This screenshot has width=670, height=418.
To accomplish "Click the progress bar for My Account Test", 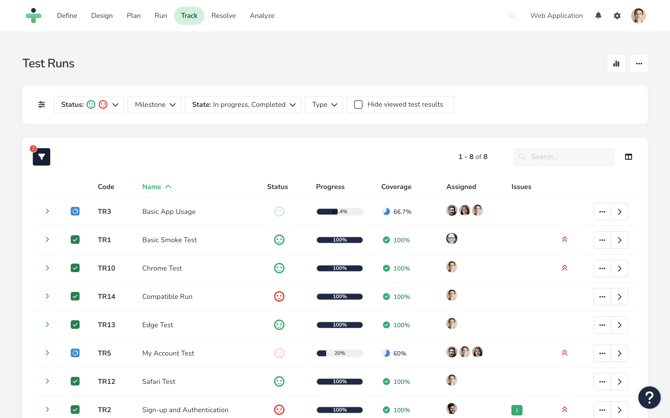I will [x=339, y=353].
